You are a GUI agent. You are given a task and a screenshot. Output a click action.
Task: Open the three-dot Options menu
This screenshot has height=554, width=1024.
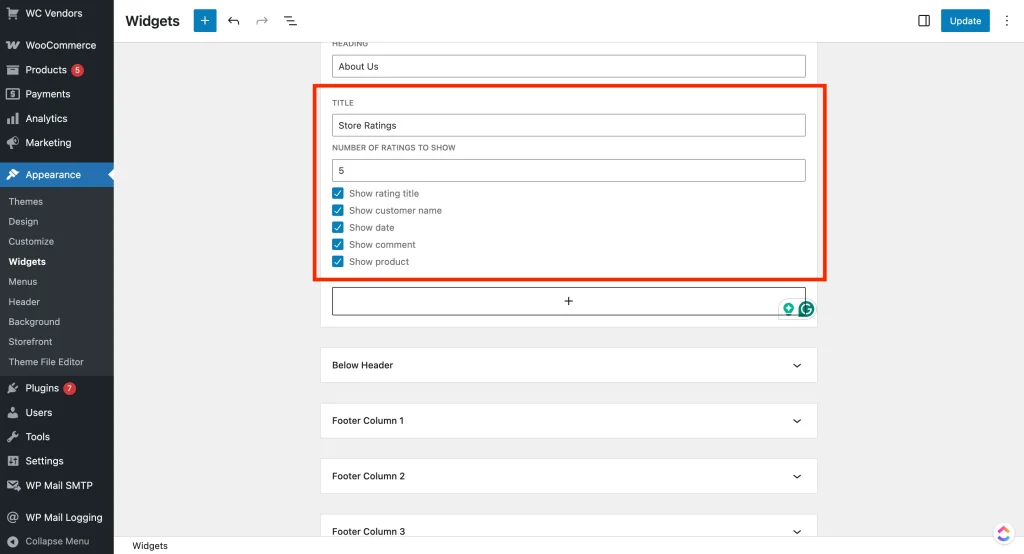(1007, 21)
